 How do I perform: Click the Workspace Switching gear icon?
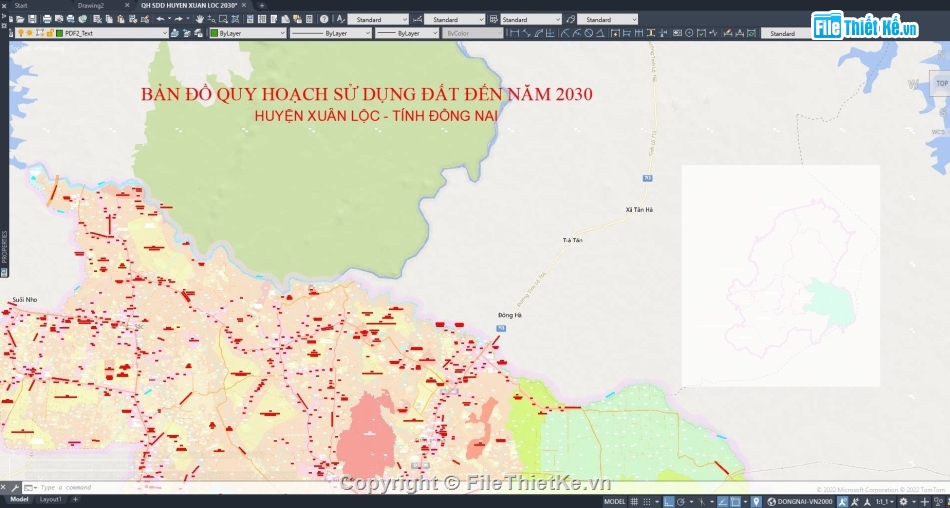tap(903, 501)
